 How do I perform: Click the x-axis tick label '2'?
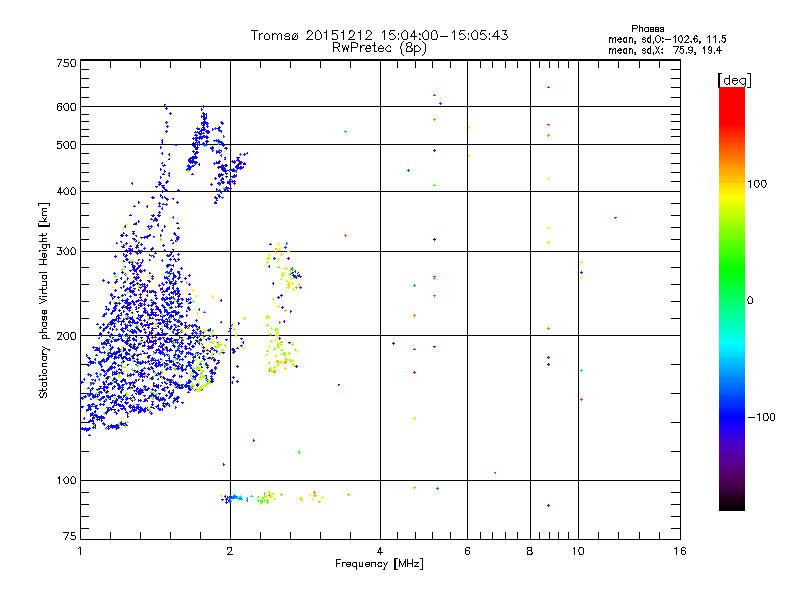230,551
